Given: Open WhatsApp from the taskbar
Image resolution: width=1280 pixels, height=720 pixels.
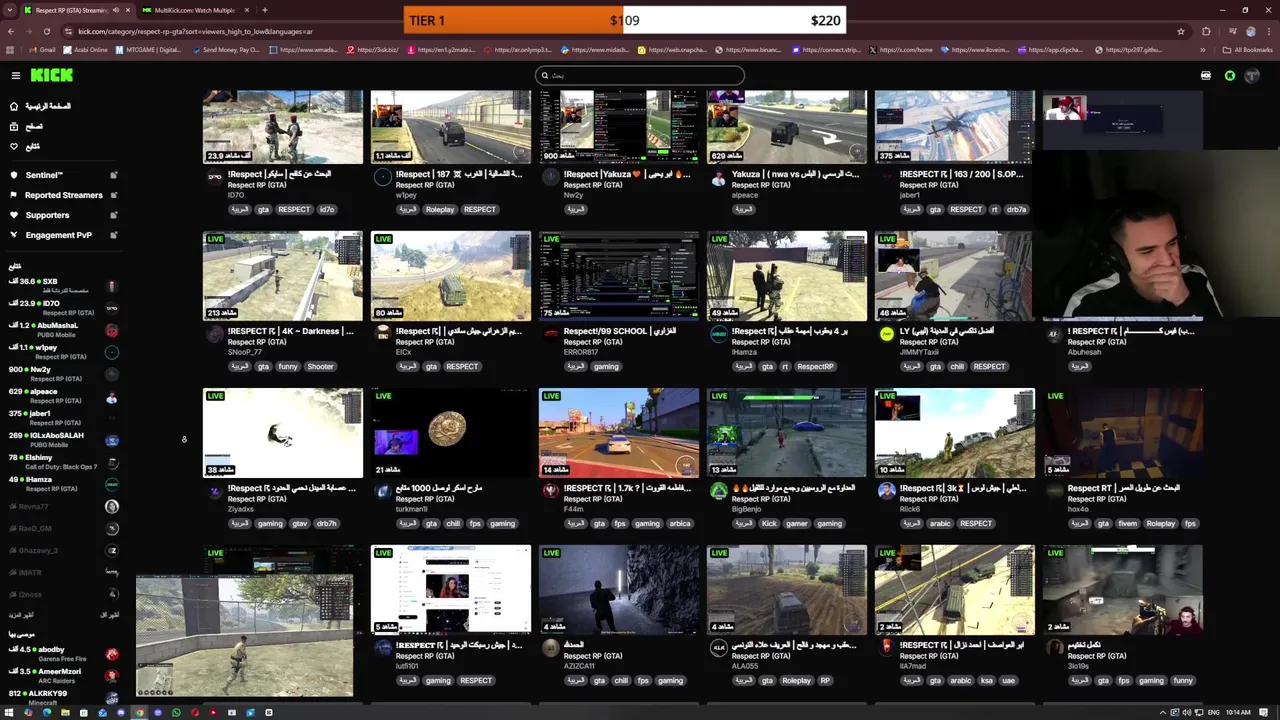Looking at the screenshot, I should [x=176, y=713].
